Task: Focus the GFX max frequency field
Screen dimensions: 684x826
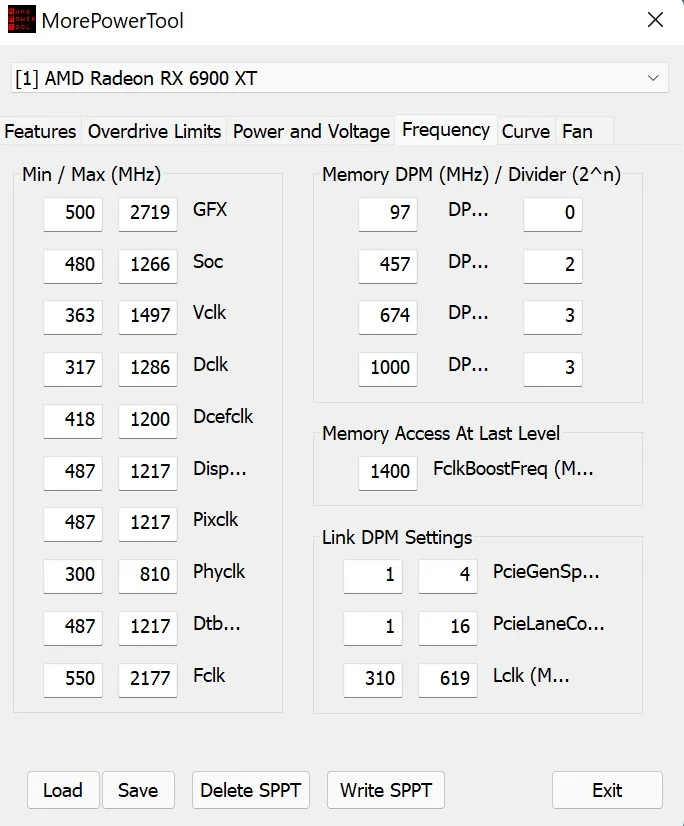Action: click(148, 213)
